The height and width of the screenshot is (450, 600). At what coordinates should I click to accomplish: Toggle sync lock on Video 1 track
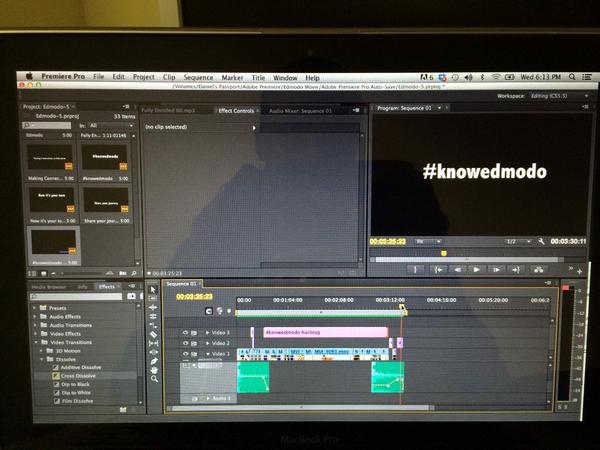pyautogui.click(x=194, y=354)
